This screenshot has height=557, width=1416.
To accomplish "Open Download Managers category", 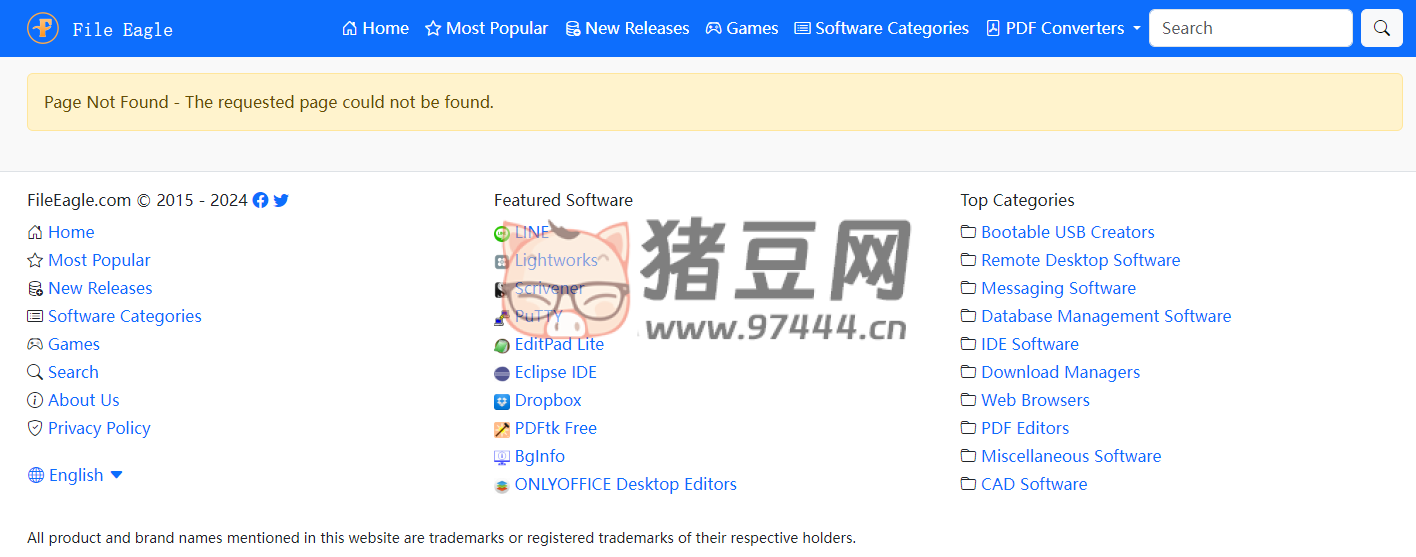I will click(1061, 372).
